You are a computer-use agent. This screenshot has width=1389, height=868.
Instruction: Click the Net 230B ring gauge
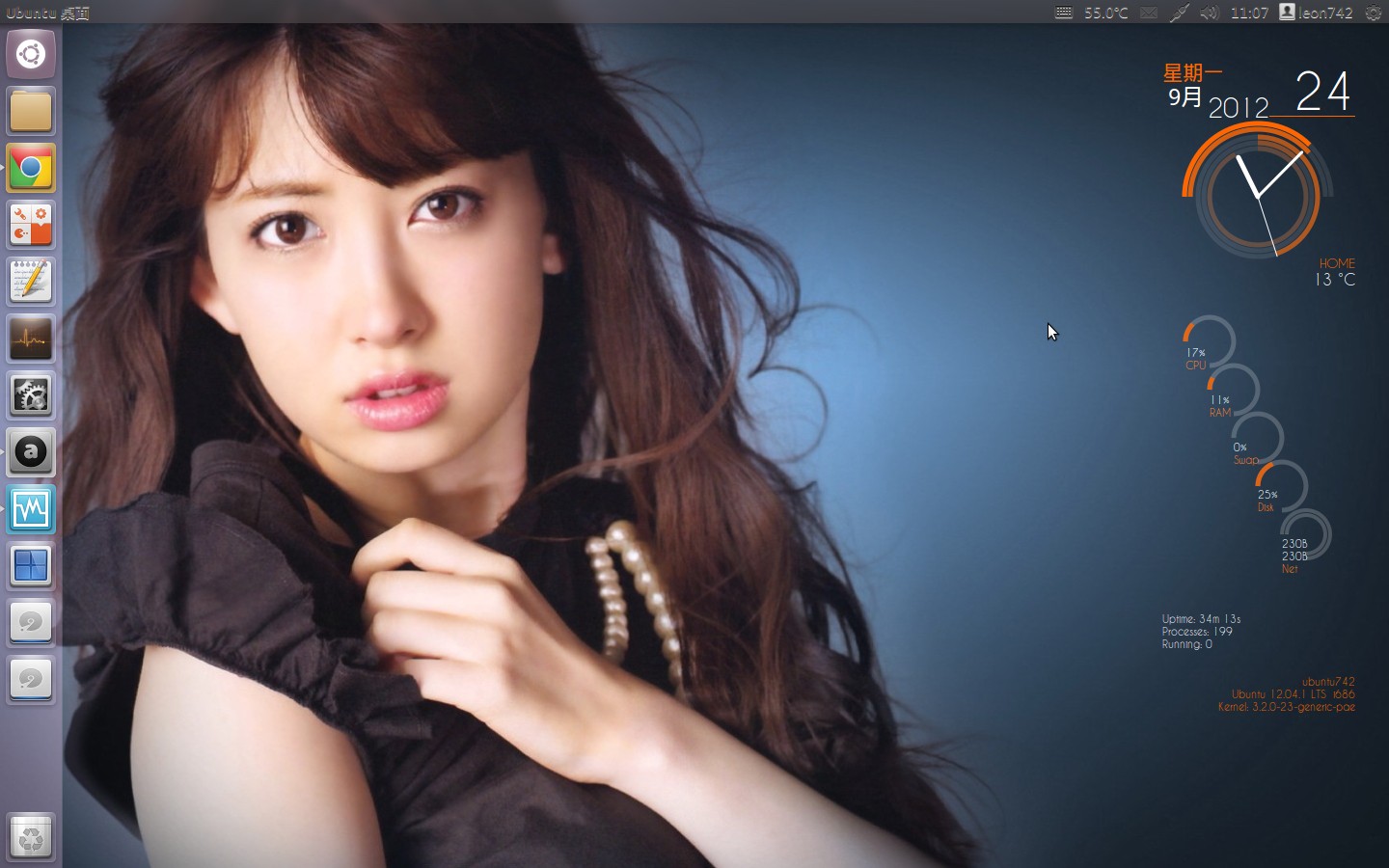pos(1305,534)
